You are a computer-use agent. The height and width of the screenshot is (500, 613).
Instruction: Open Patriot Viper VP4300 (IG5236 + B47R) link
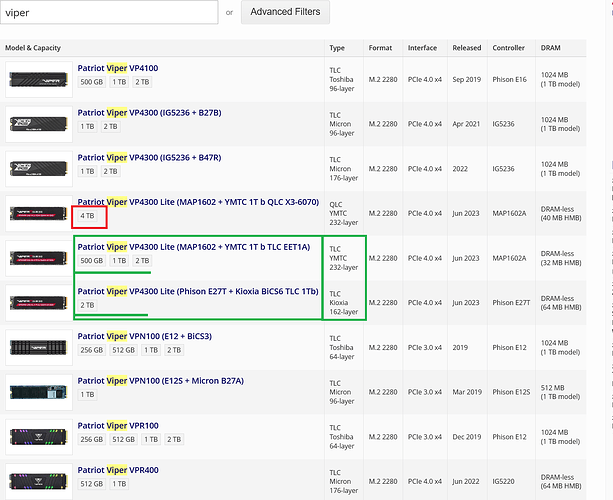point(149,158)
